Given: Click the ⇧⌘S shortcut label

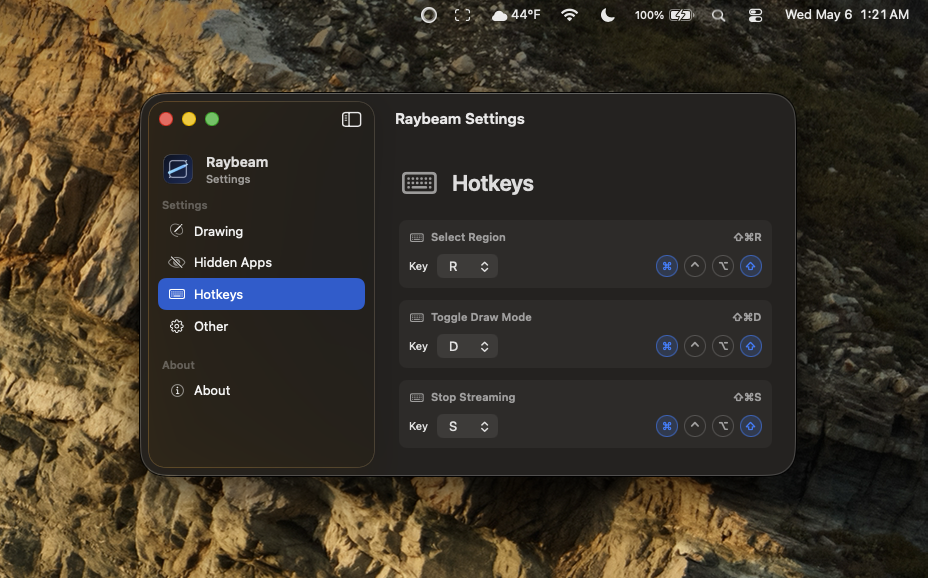Looking at the screenshot, I should coord(747,397).
